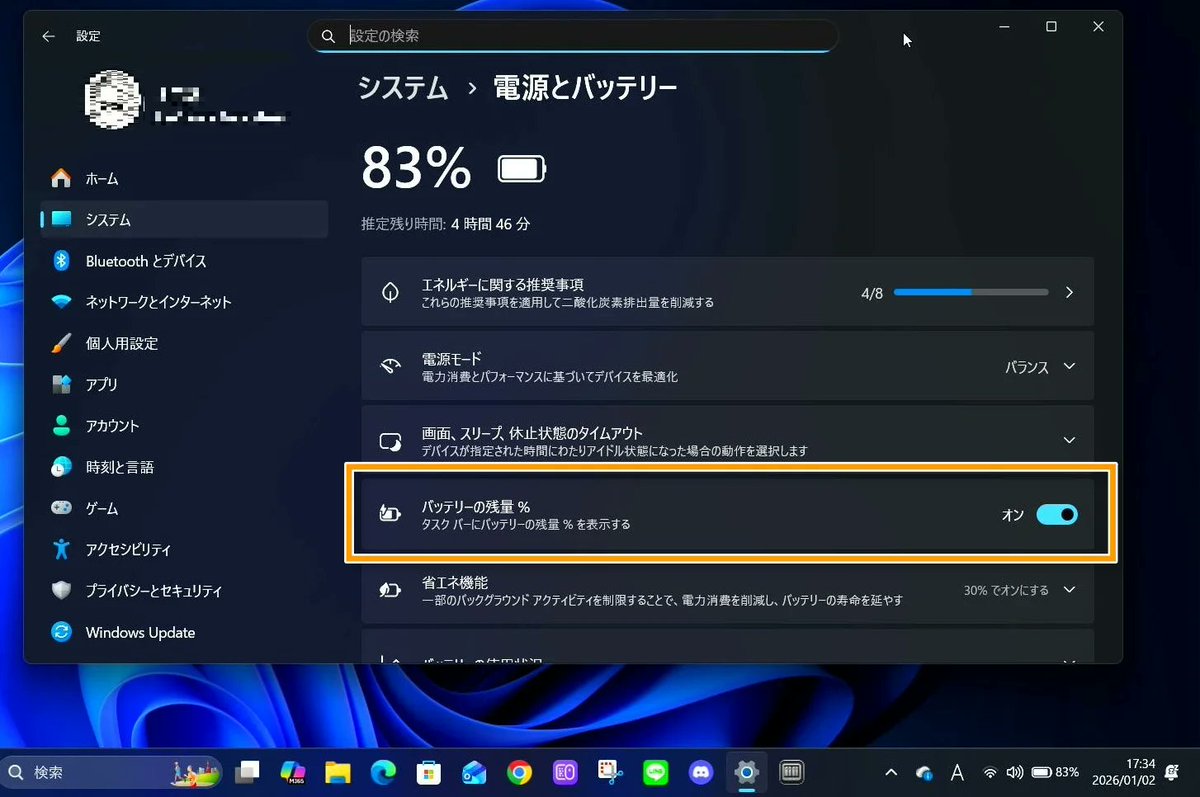Open the user account profile picture

111,101
